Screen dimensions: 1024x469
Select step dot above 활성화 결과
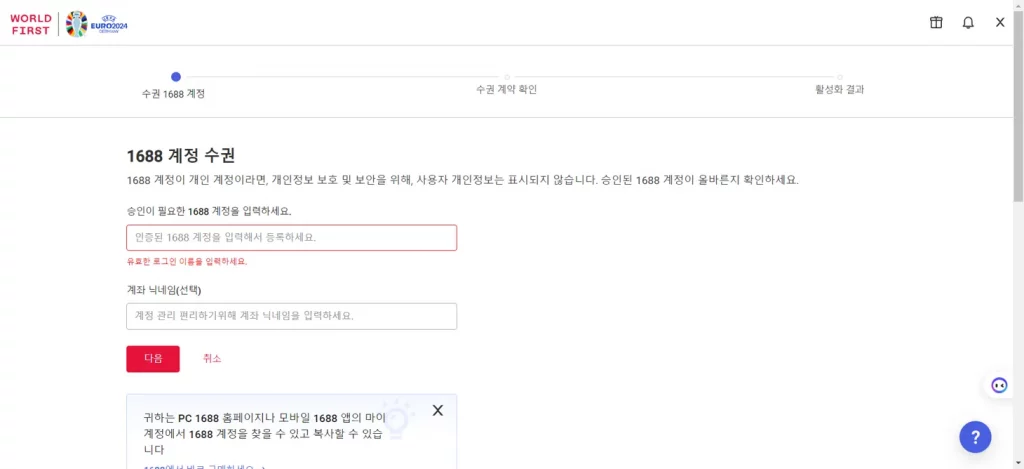pyautogui.click(x=840, y=77)
